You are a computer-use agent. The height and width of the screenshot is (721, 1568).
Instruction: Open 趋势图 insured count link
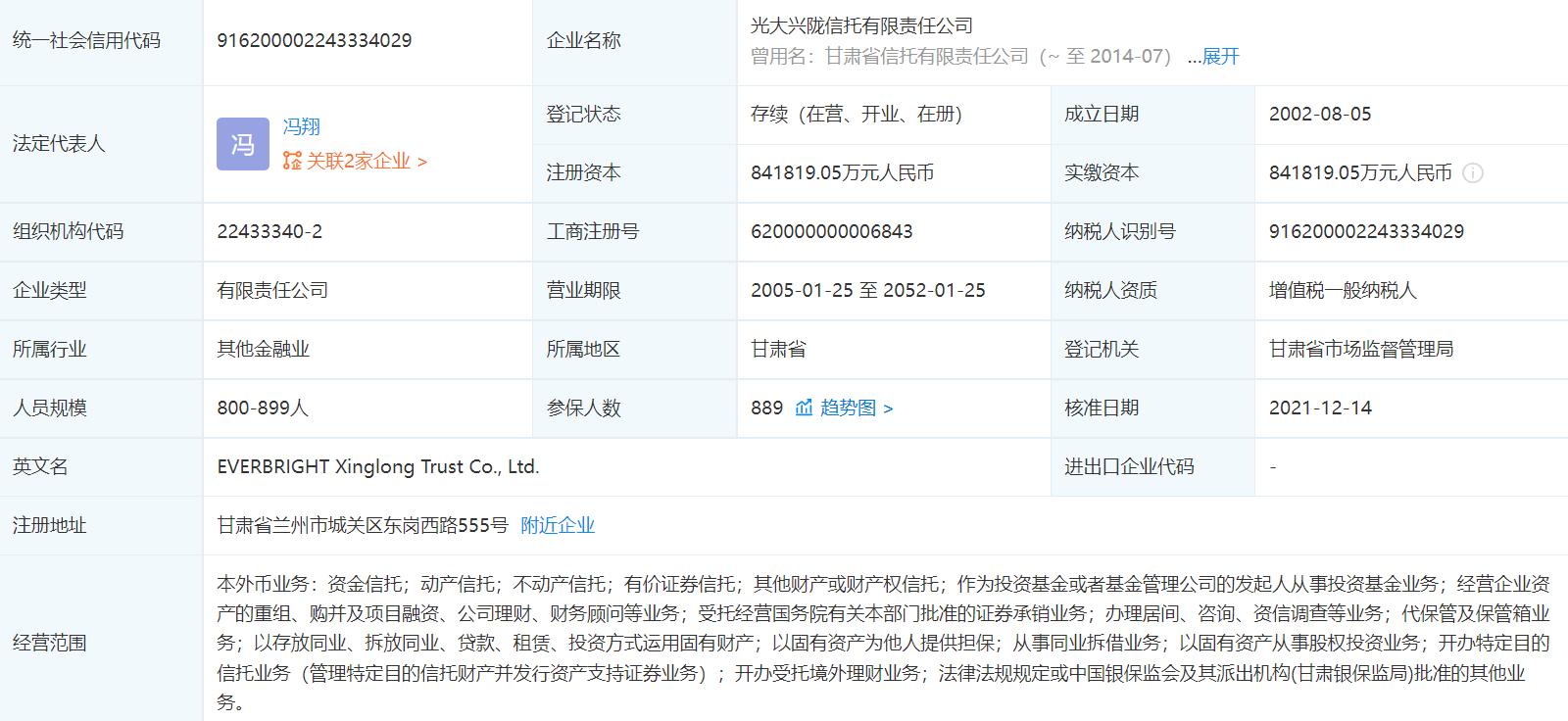point(856,408)
